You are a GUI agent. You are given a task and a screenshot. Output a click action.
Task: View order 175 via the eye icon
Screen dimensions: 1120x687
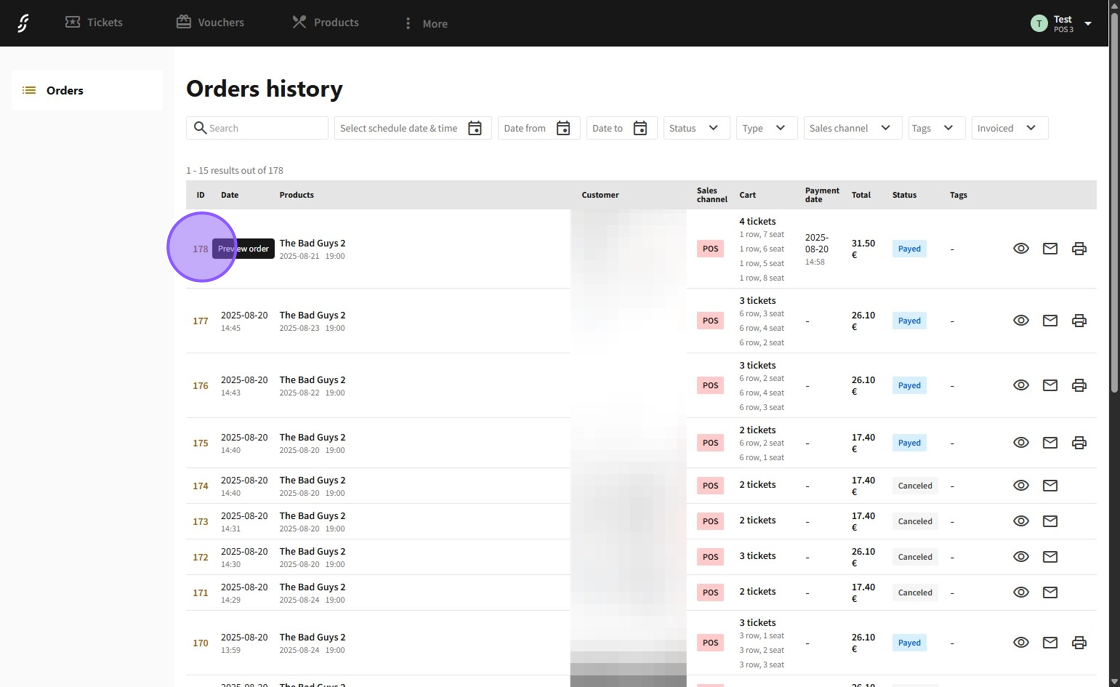click(1021, 443)
